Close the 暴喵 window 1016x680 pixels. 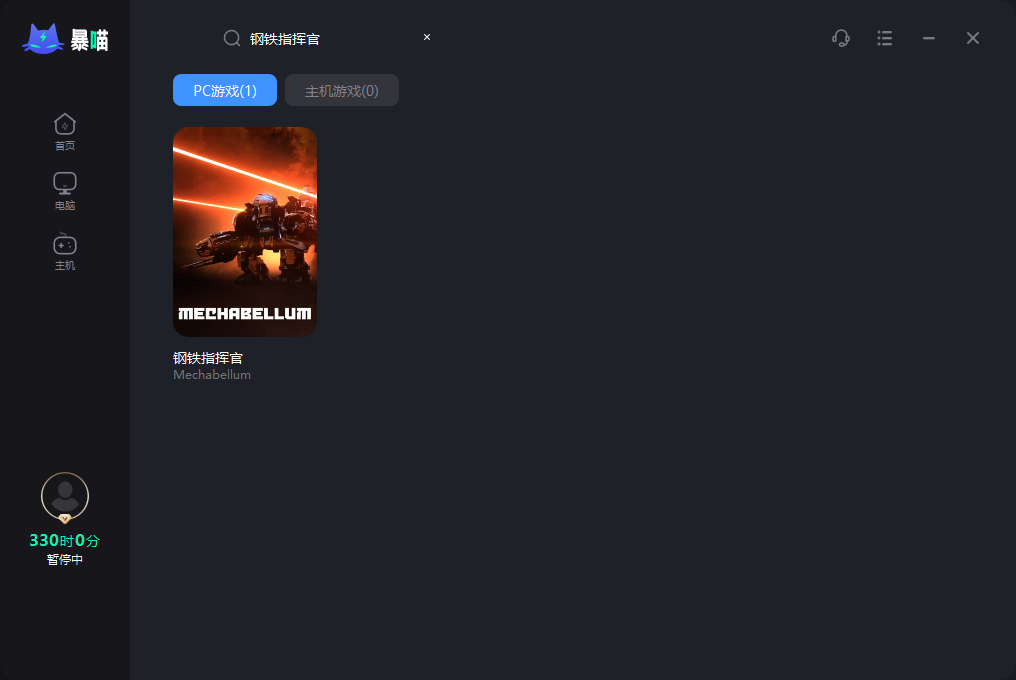point(973,38)
